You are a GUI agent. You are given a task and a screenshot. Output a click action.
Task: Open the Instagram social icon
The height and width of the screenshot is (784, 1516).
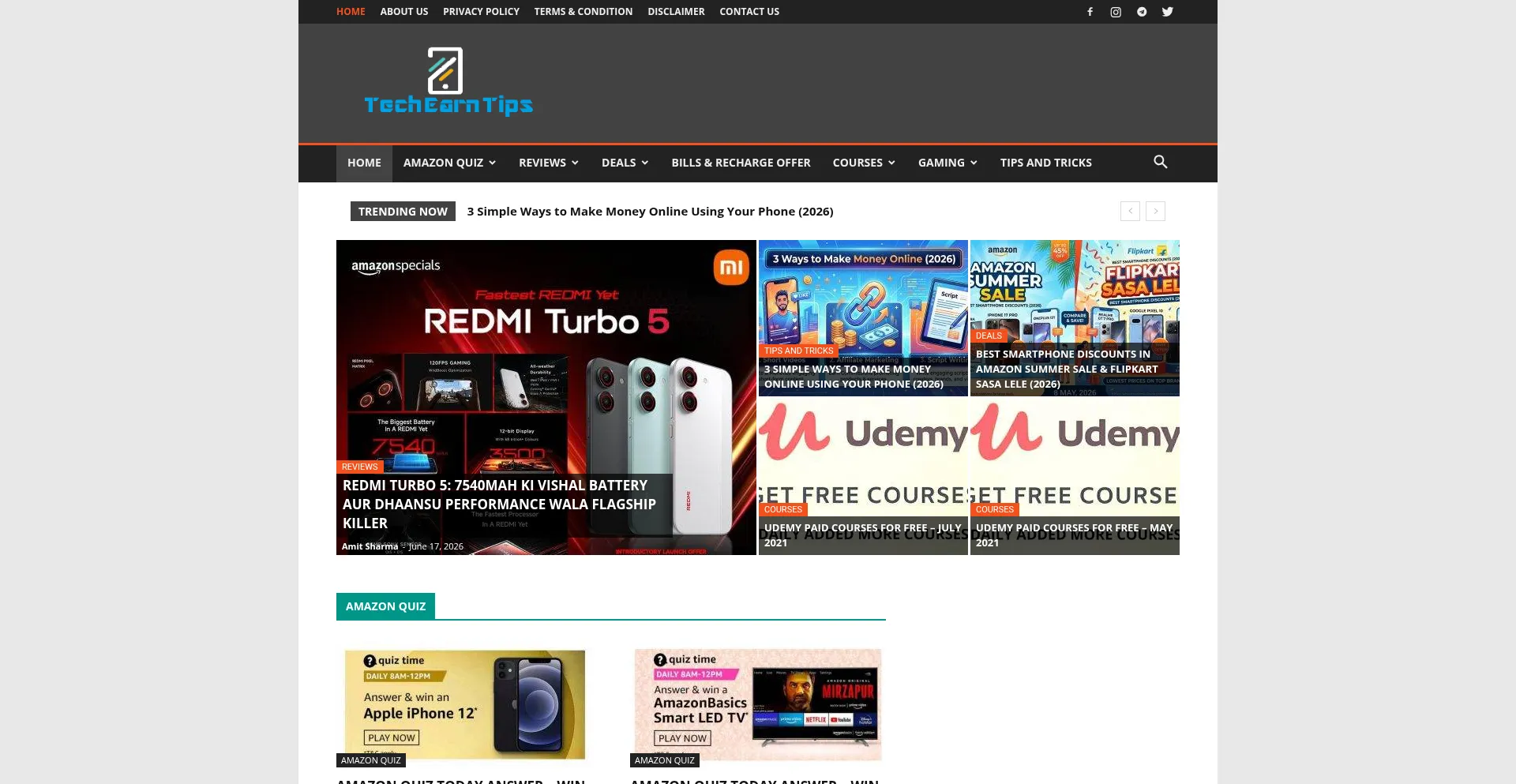pyautogui.click(x=1116, y=12)
